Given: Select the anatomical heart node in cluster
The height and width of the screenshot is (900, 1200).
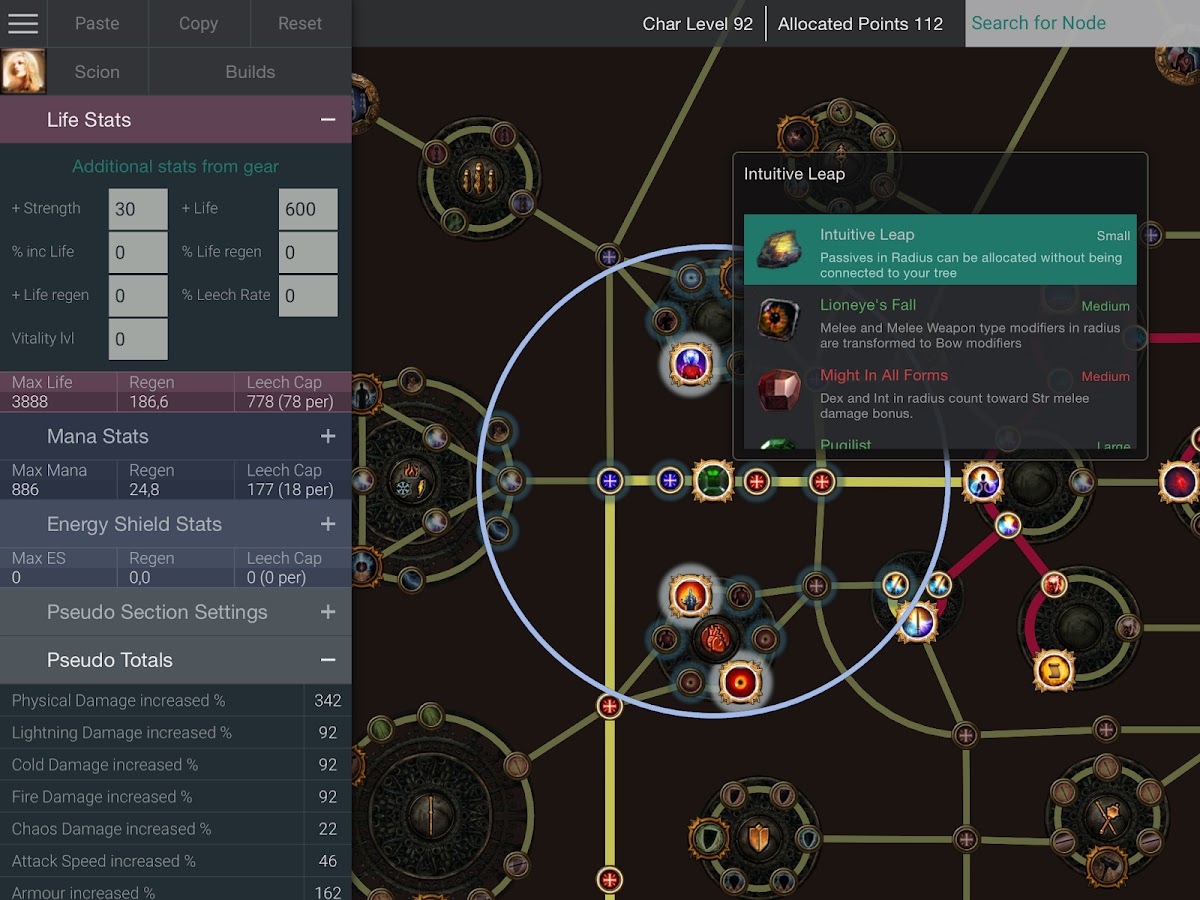Looking at the screenshot, I should pos(715,638).
